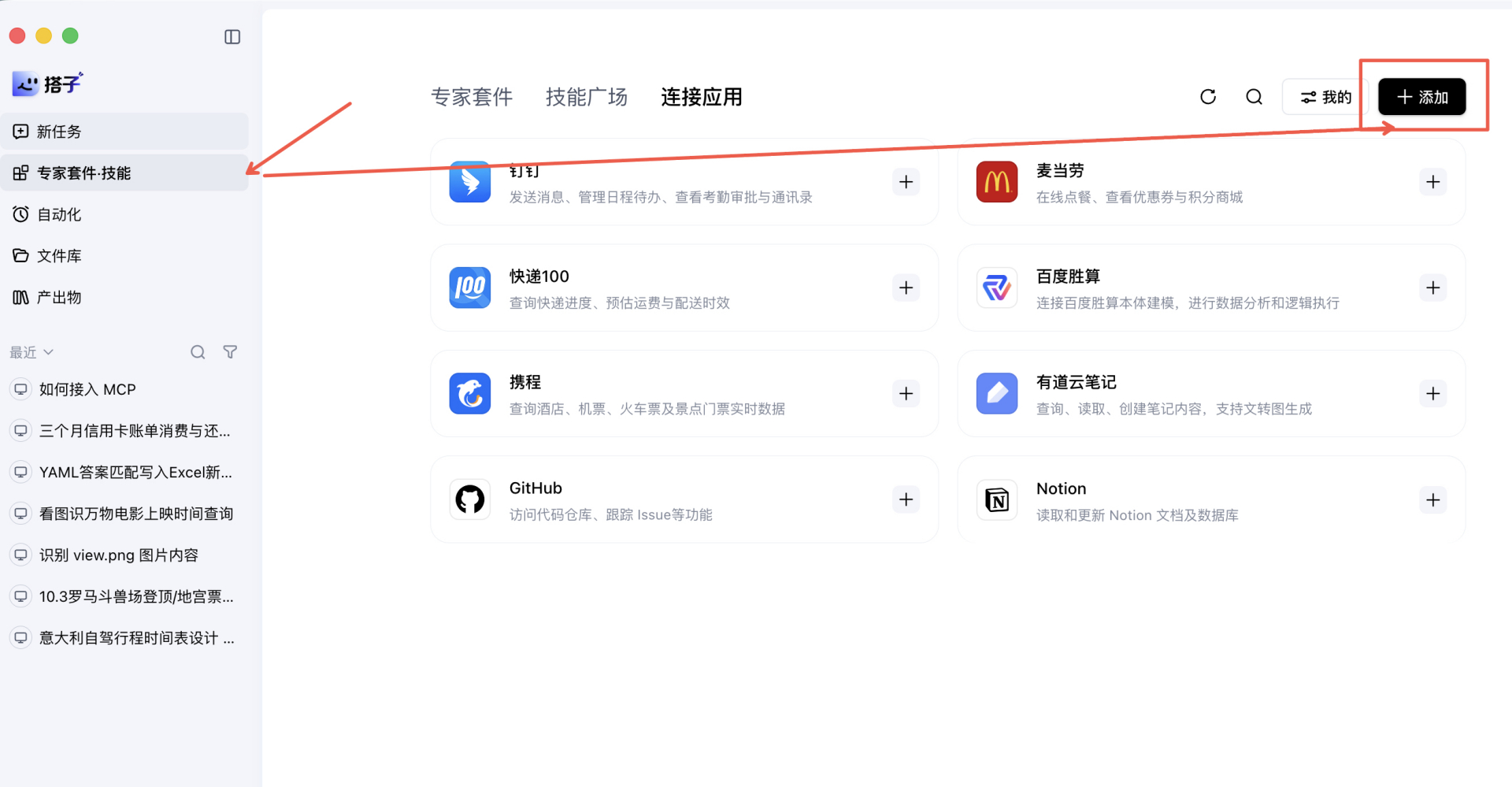Click the McDonald's 麦当劳 logo
This screenshot has width=1512, height=787.
pyautogui.click(x=997, y=182)
